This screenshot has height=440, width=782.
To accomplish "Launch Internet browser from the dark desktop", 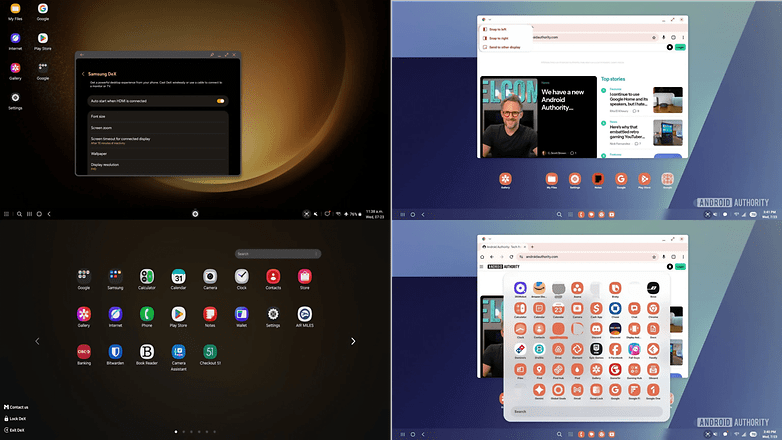I will (x=15, y=41).
